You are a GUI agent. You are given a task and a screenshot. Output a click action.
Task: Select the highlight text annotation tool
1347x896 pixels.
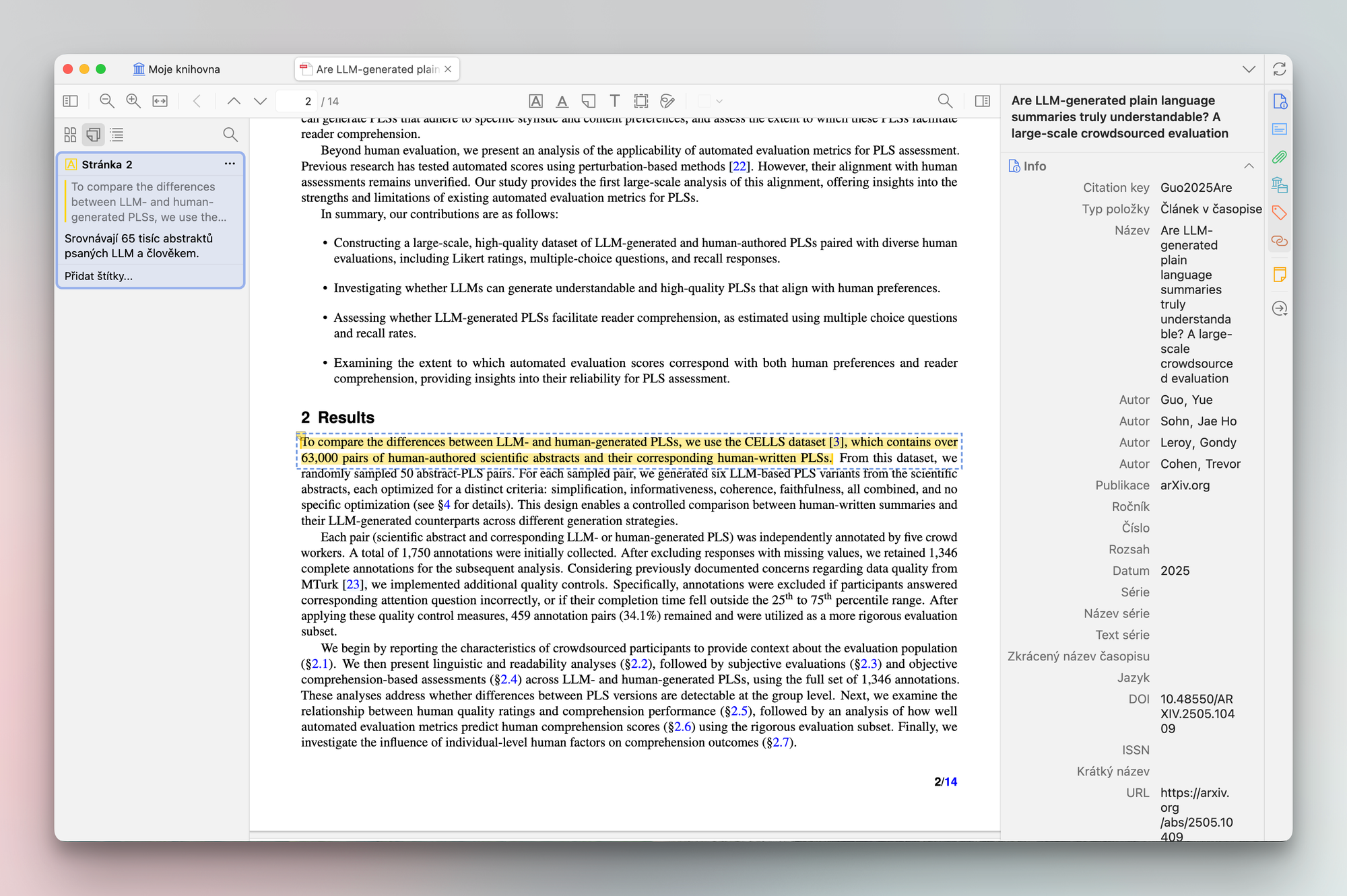click(535, 101)
